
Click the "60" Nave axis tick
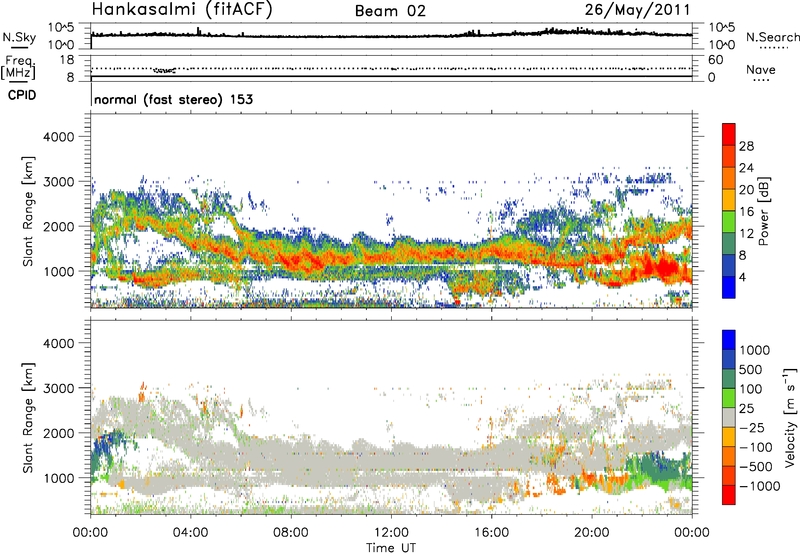click(x=715, y=60)
